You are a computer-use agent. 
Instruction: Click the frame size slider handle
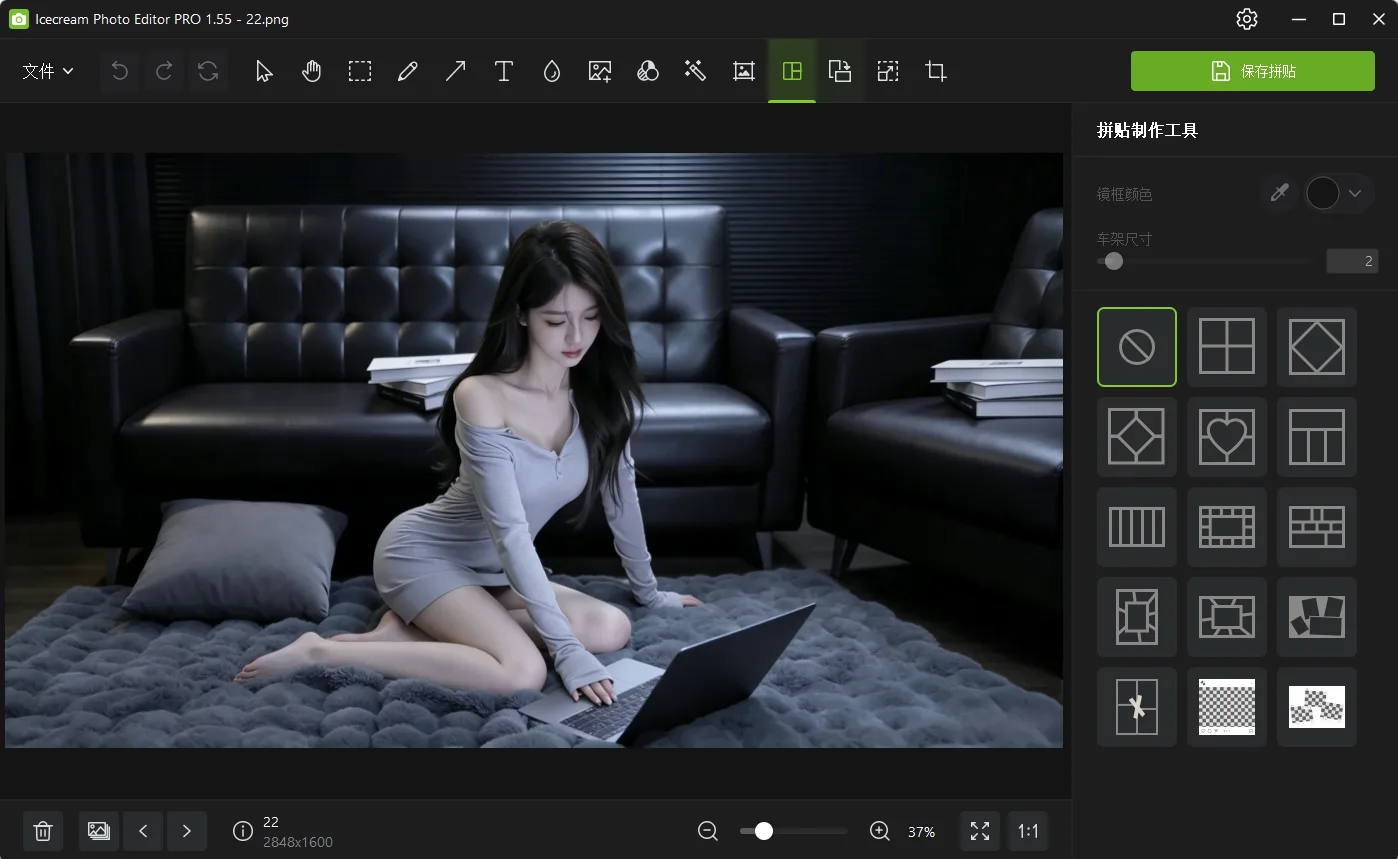point(1113,261)
